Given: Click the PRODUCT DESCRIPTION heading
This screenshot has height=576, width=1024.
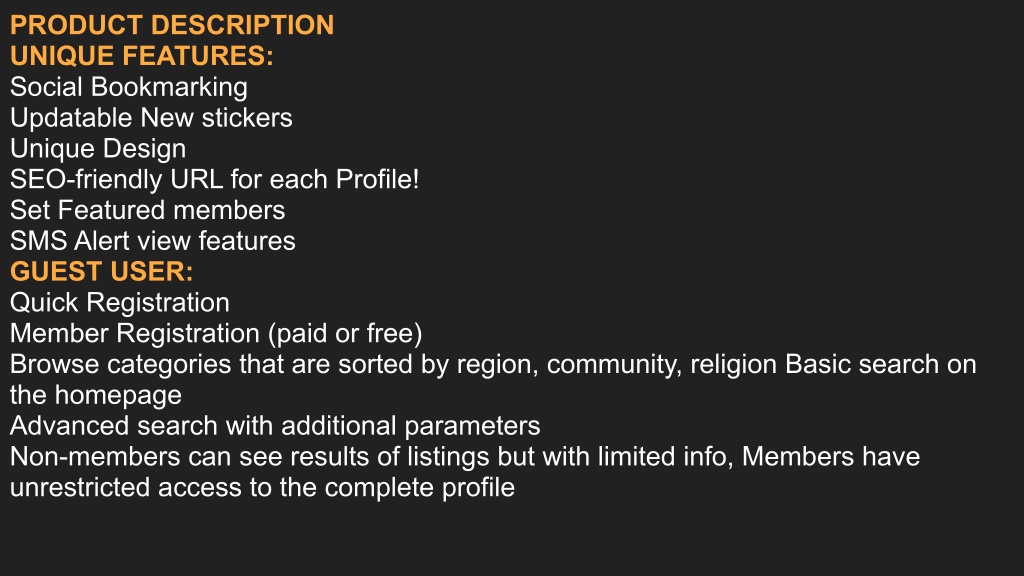Looking at the screenshot, I should (x=172, y=25).
